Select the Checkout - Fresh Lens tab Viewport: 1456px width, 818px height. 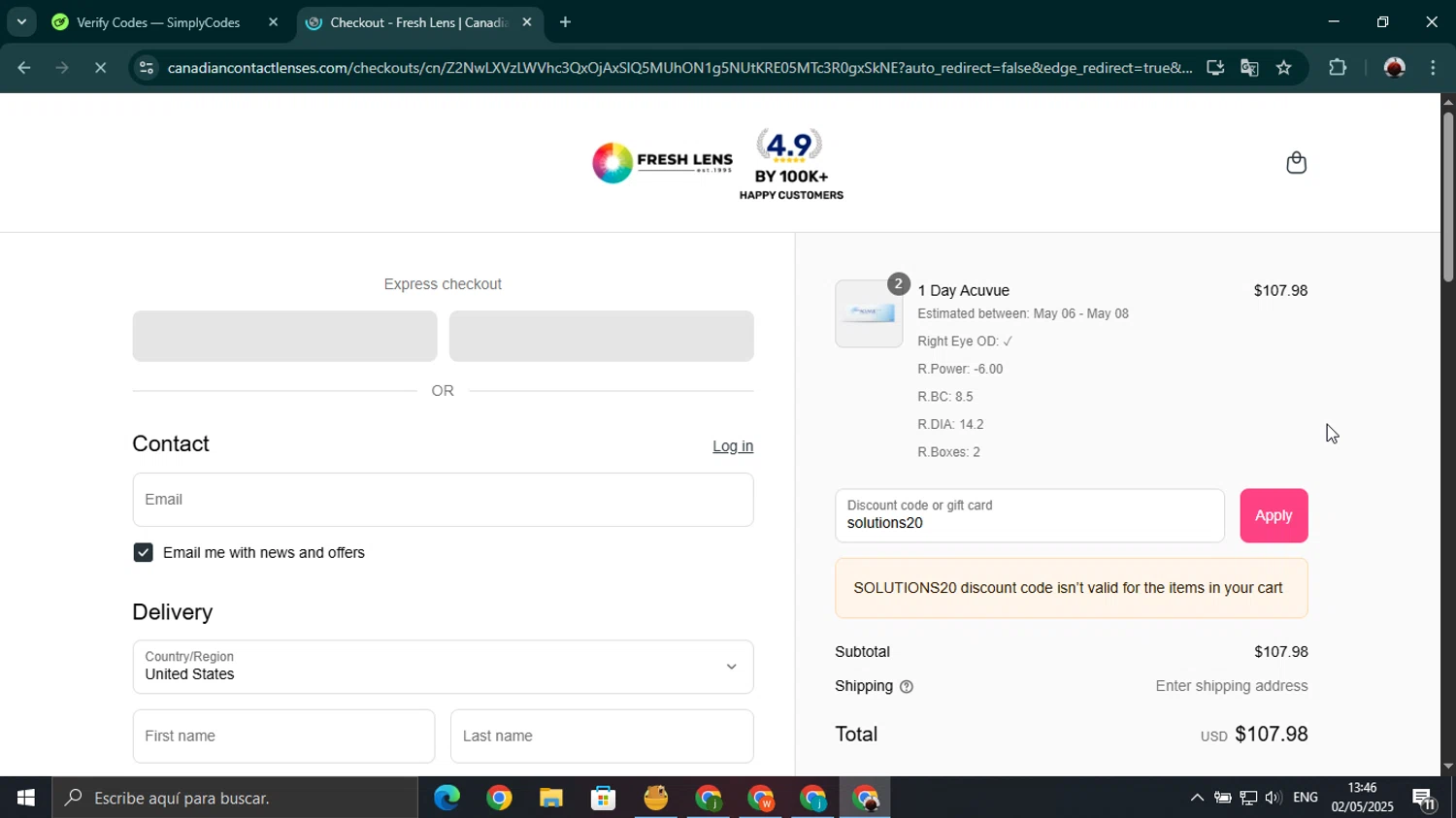pos(418,22)
